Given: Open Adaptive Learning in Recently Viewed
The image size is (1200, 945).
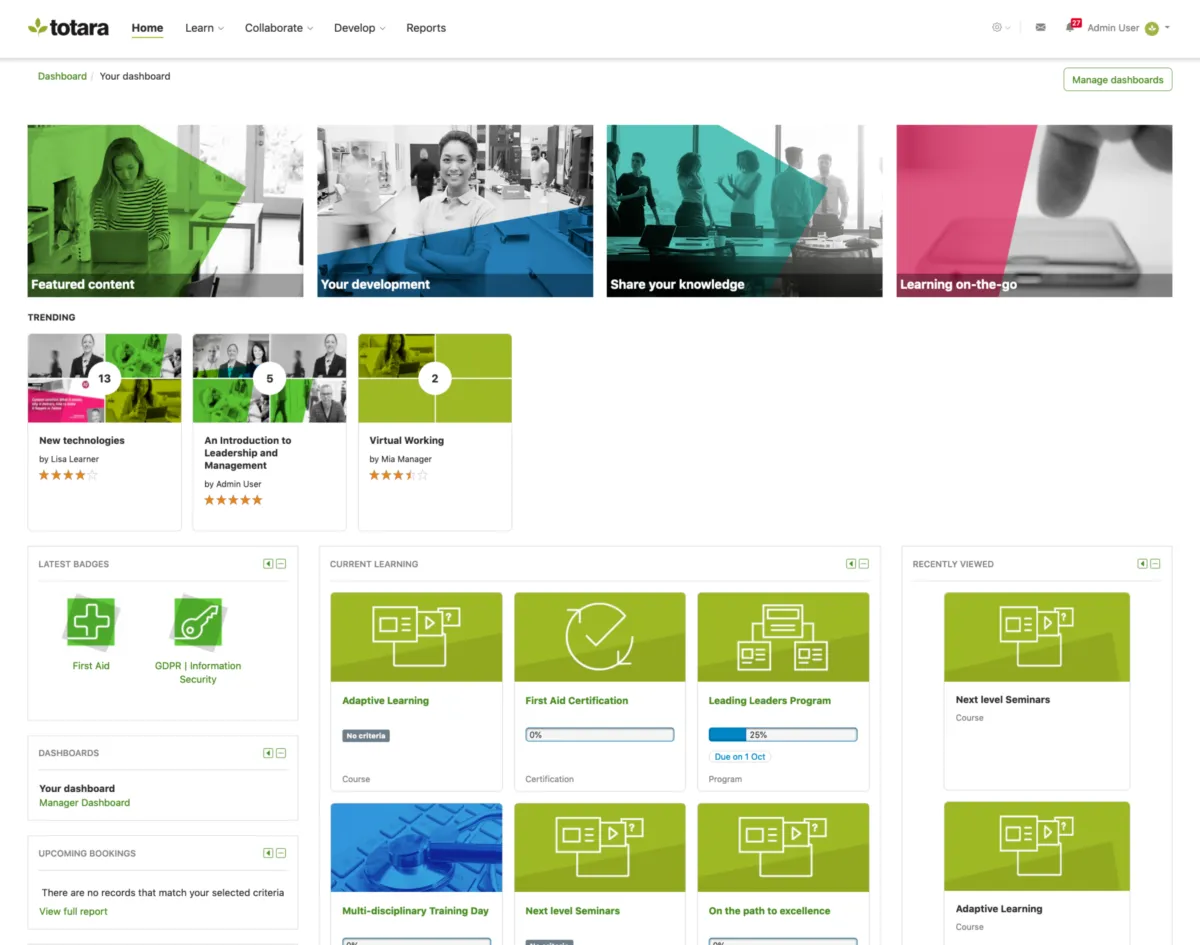Looking at the screenshot, I should (x=999, y=909).
